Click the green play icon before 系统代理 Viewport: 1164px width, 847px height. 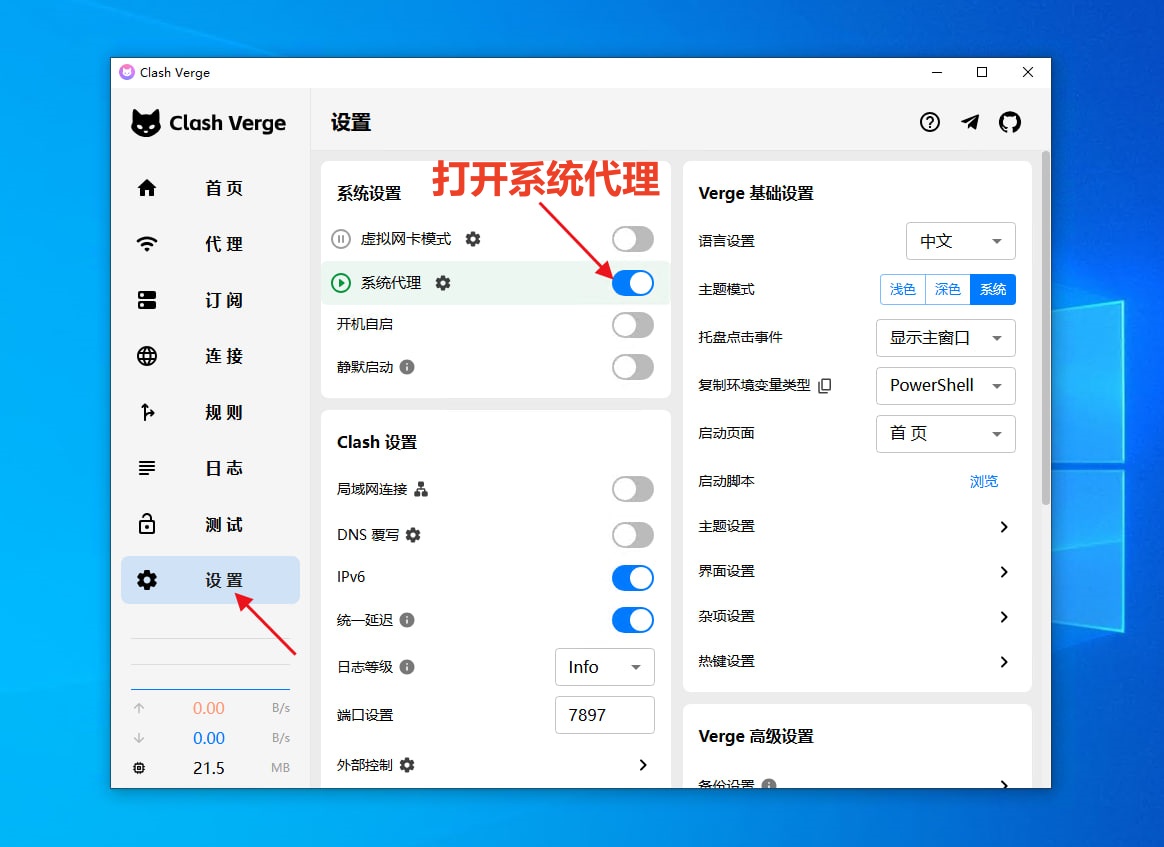(x=341, y=283)
